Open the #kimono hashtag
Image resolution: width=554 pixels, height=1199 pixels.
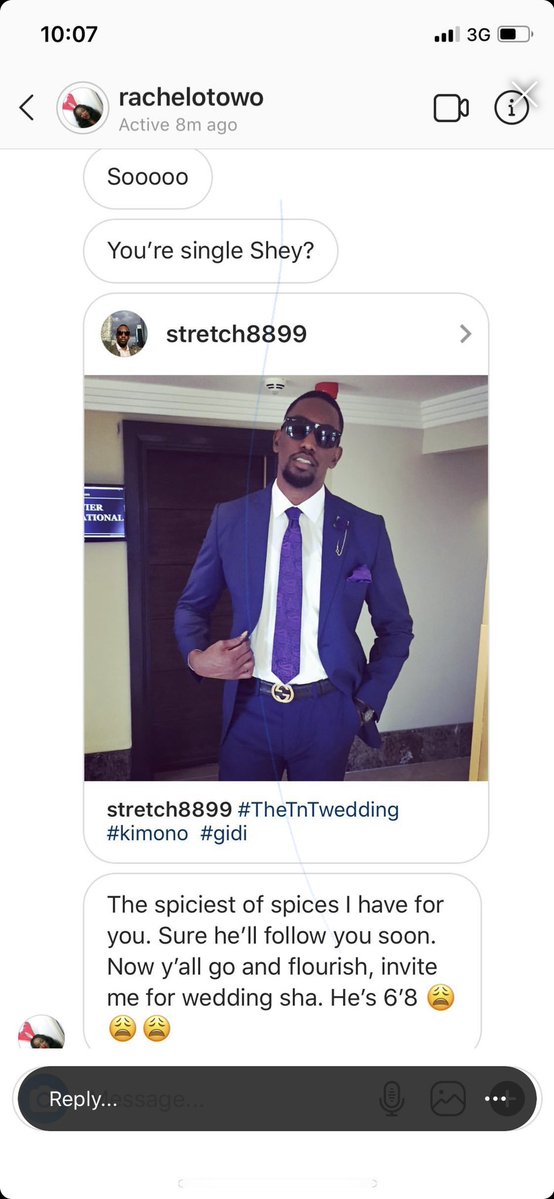(147, 833)
